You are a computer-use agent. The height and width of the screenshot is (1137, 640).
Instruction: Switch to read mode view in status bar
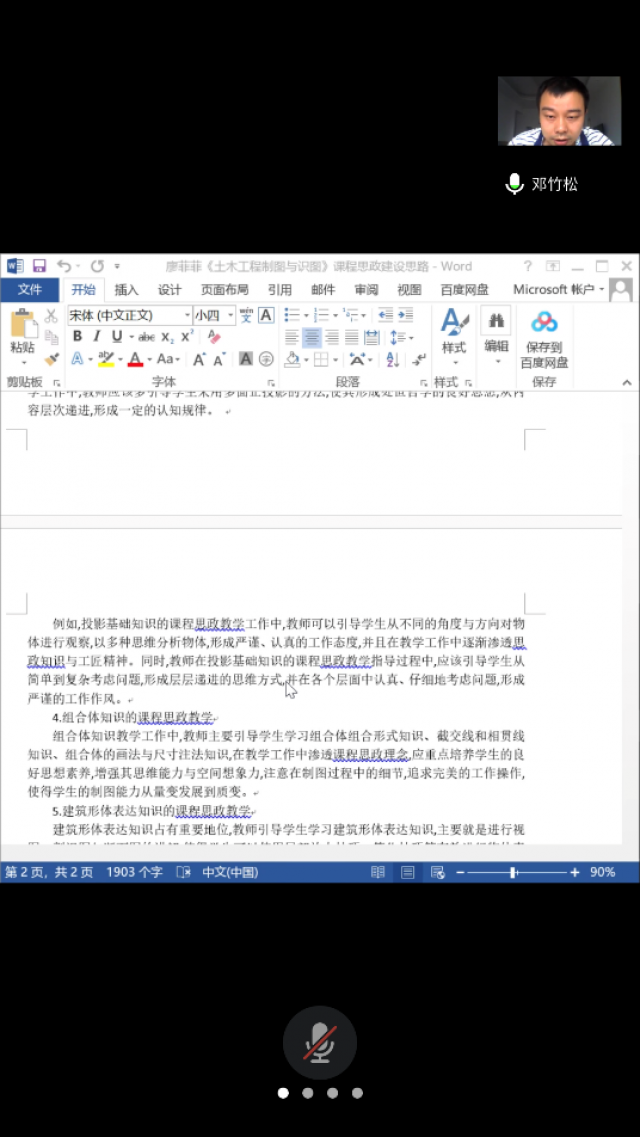pos(378,872)
